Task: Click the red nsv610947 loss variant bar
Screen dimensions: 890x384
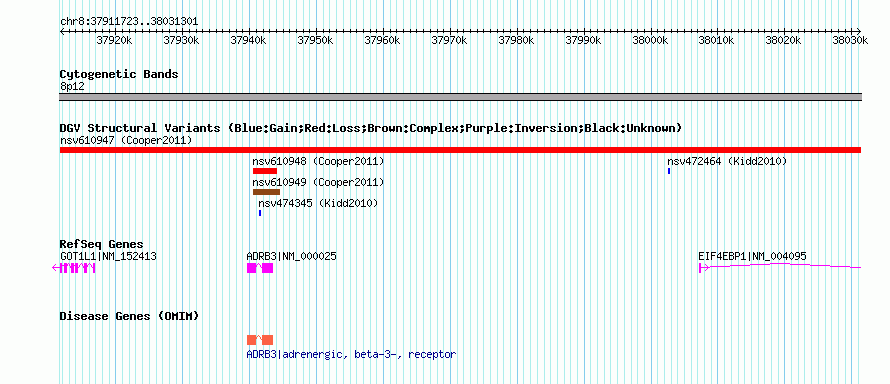Action: point(460,150)
